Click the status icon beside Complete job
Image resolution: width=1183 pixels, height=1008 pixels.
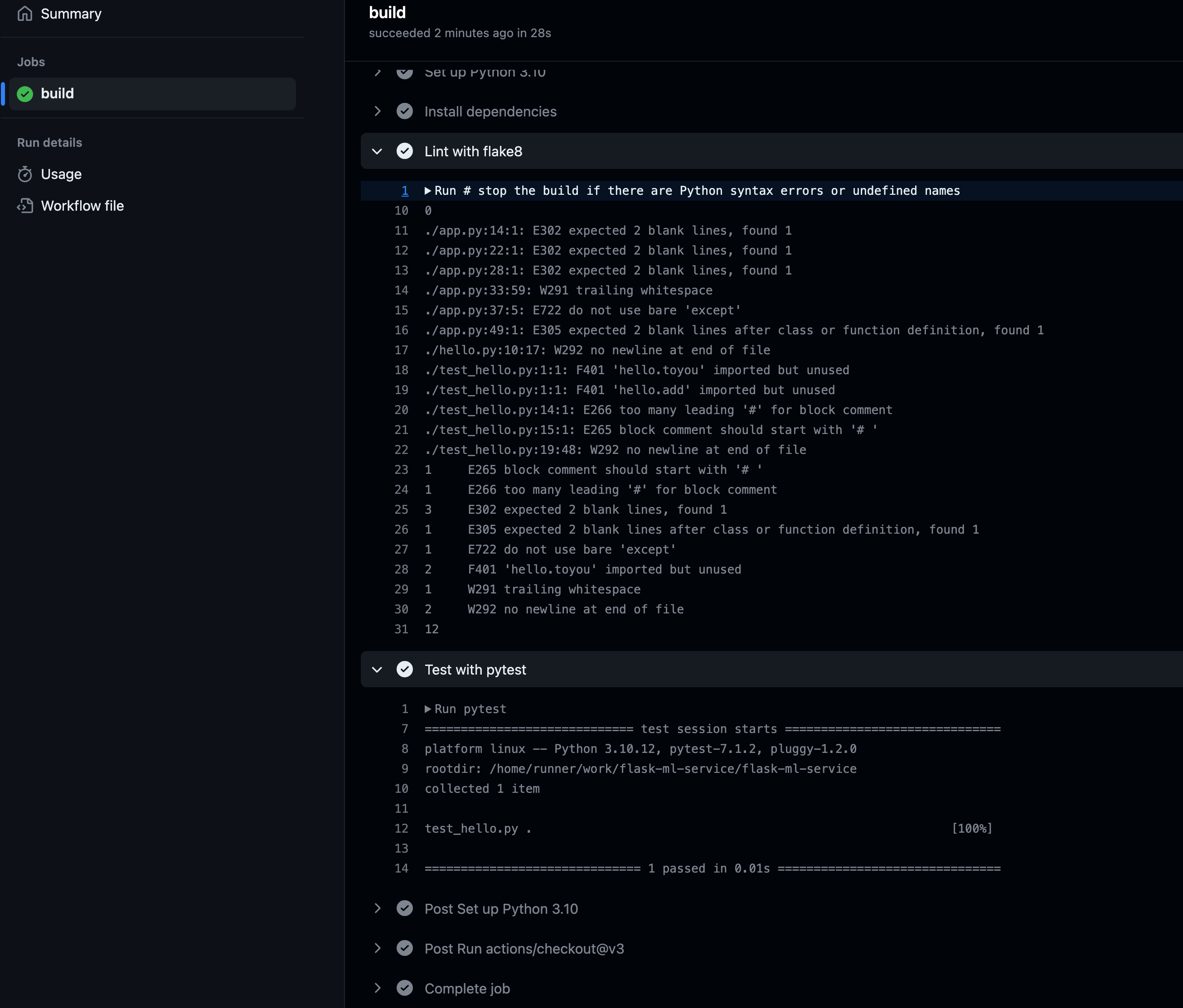pyautogui.click(x=405, y=989)
